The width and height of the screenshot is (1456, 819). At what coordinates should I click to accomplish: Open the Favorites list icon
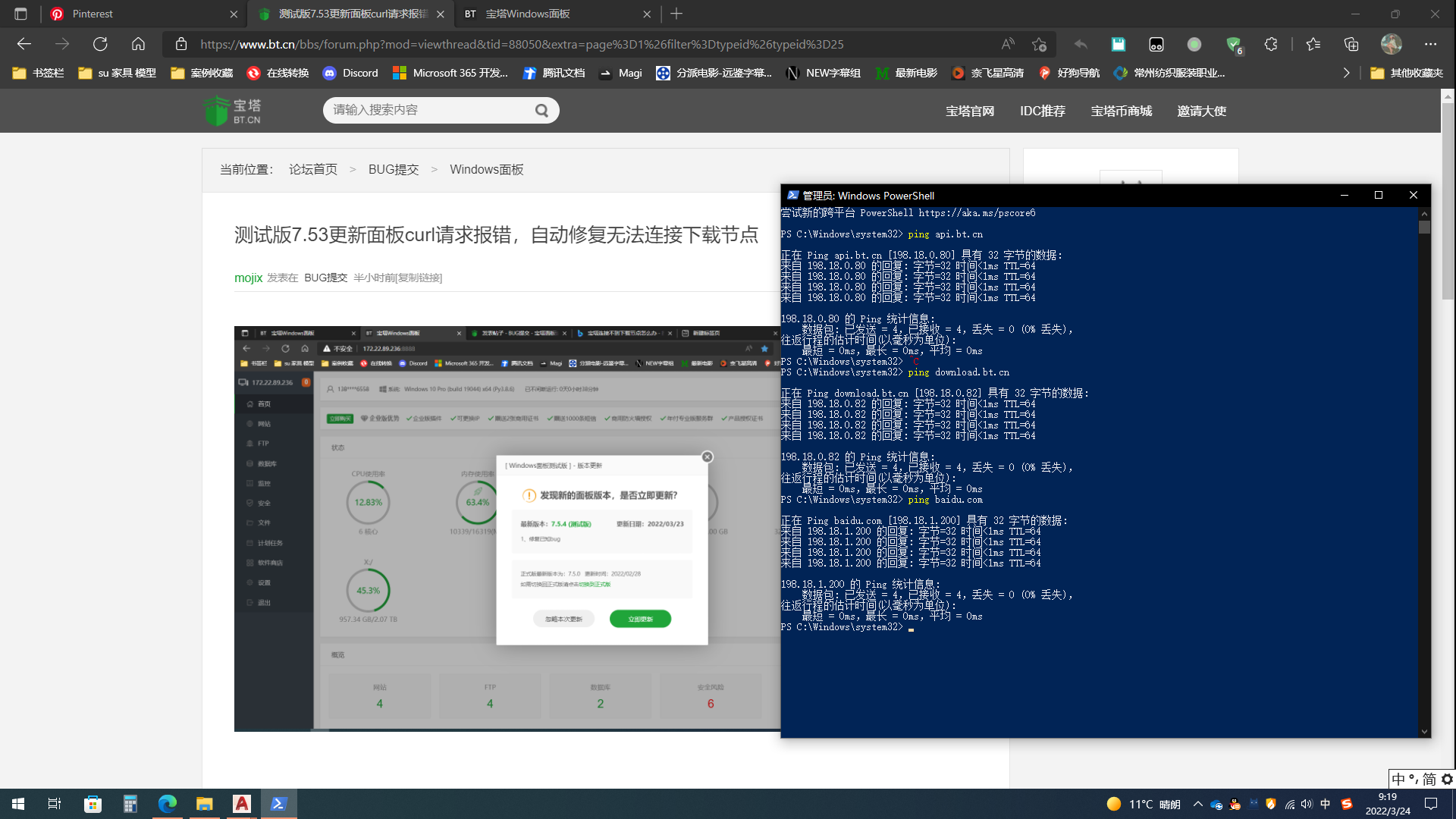click(x=1313, y=44)
